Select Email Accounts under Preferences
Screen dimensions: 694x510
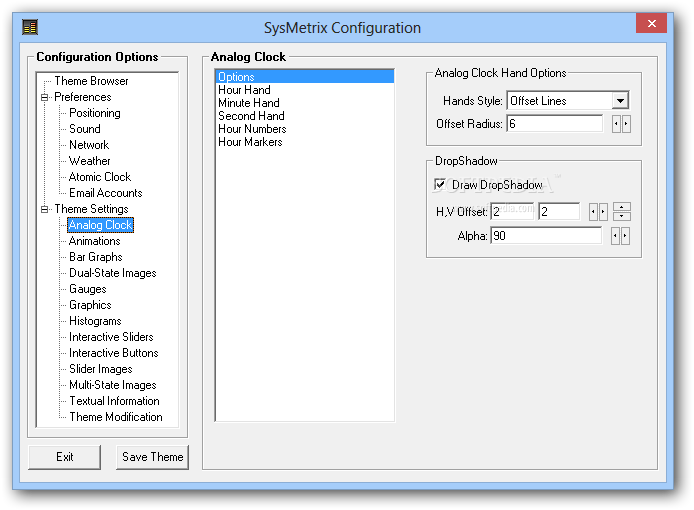pyautogui.click(x=106, y=193)
